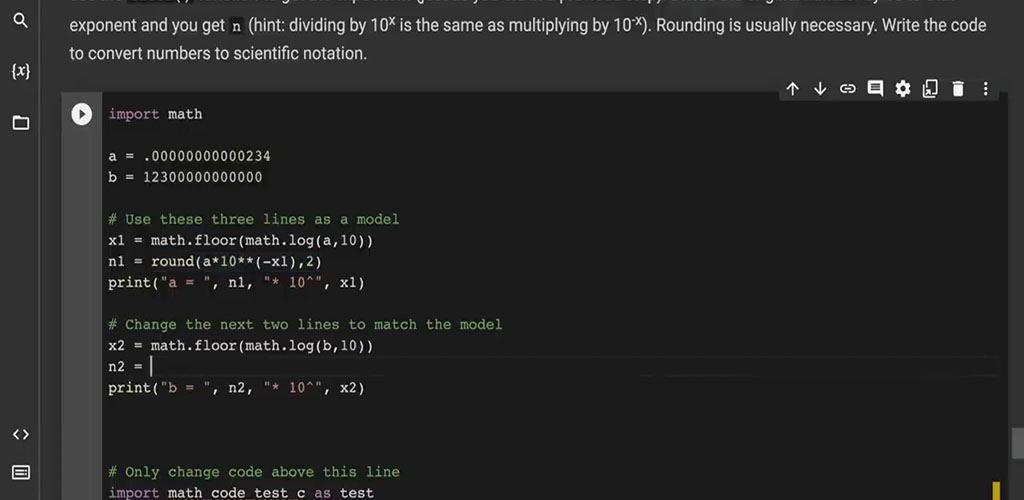Click the line 'import math_code_test_c as test'
The image size is (1024, 500).
[241, 493]
